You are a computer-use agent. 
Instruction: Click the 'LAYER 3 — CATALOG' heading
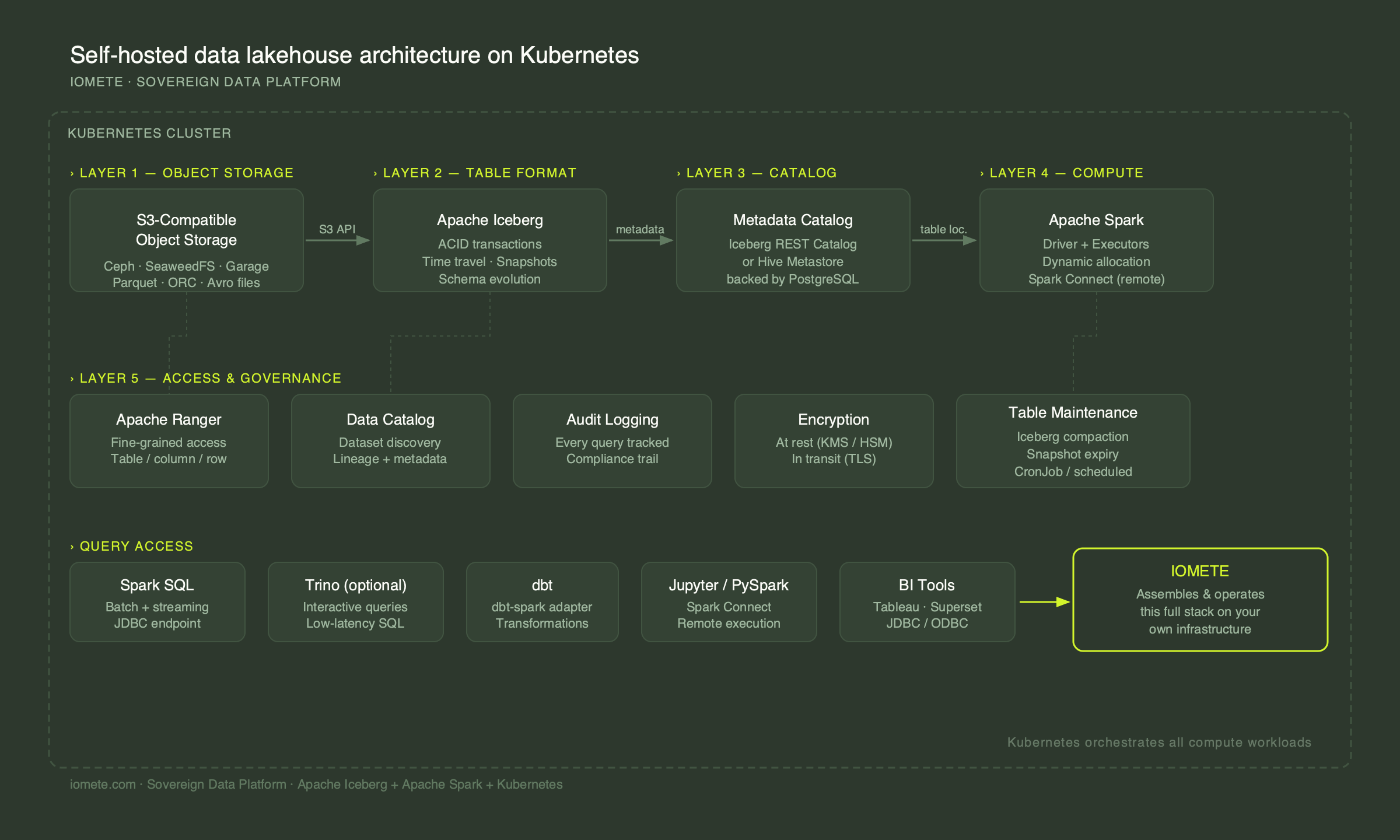click(x=761, y=173)
